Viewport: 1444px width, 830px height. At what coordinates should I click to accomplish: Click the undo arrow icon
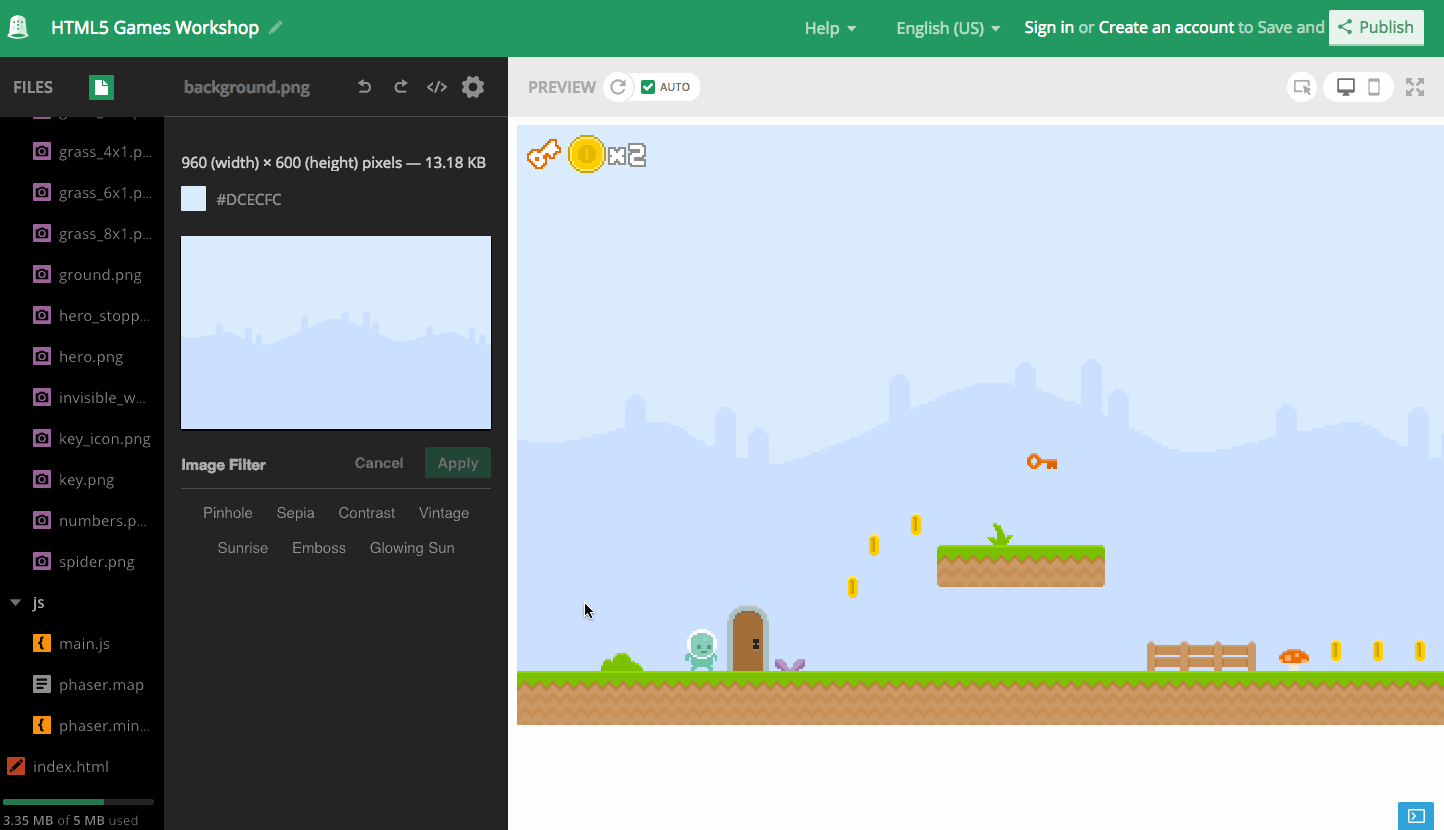point(365,87)
